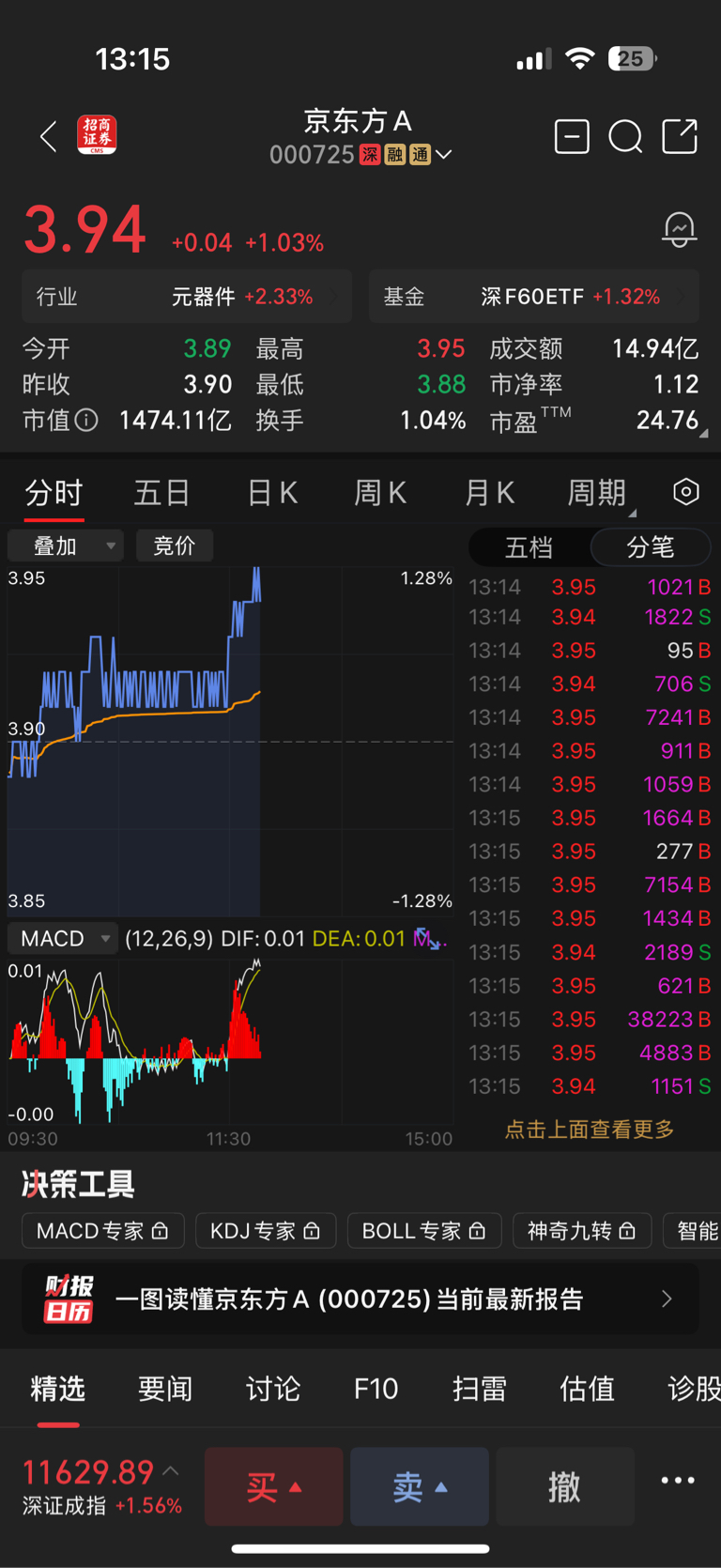721x1568 pixels.
Task: Tap lock icon on MACD专家
Action: tap(161, 1230)
